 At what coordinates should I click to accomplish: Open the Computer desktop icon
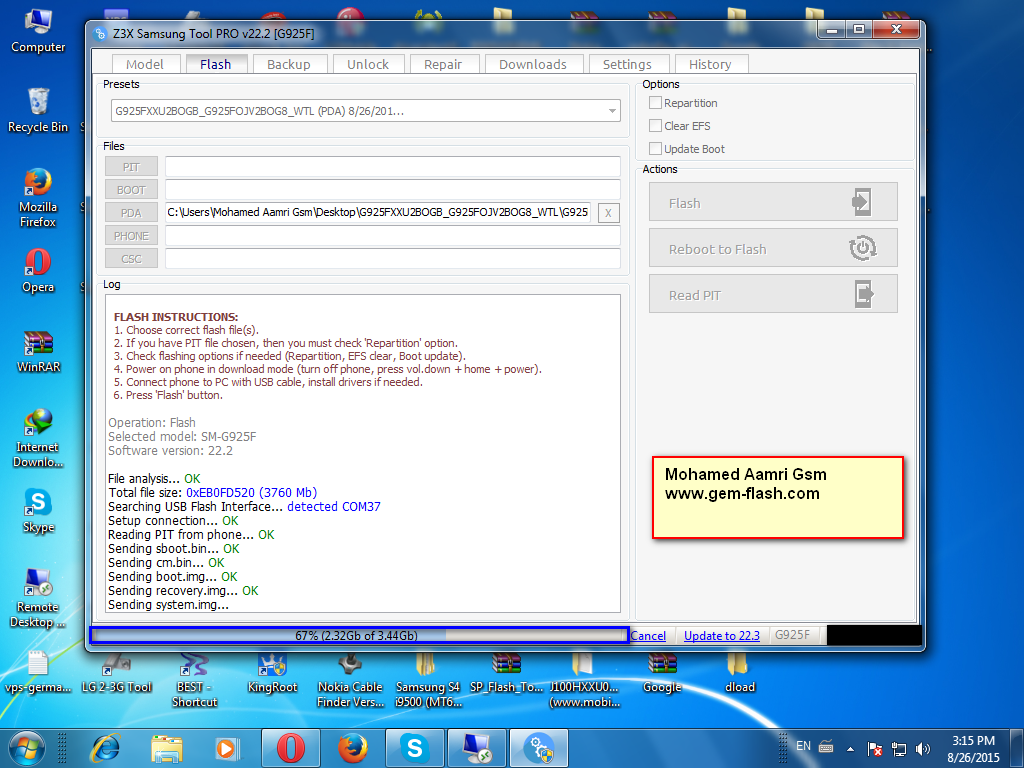point(38,31)
